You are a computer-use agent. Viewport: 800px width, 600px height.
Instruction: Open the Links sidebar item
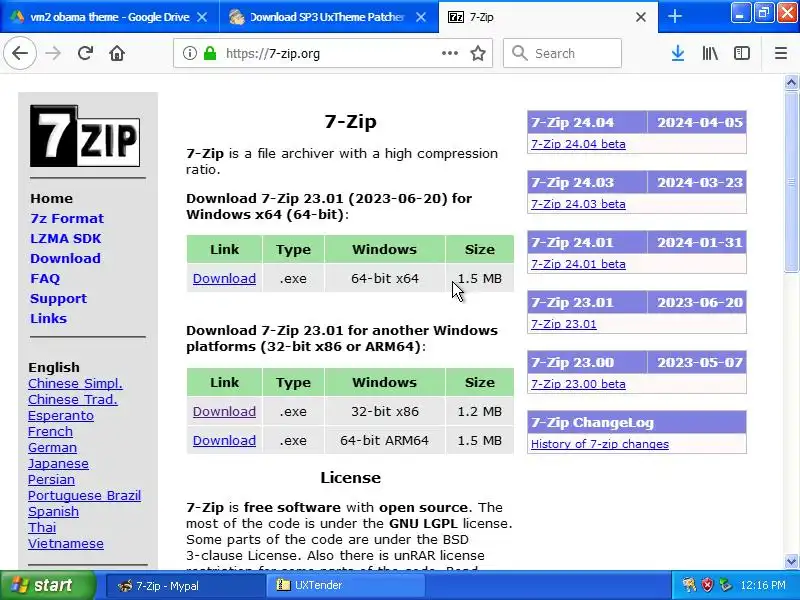click(x=48, y=318)
